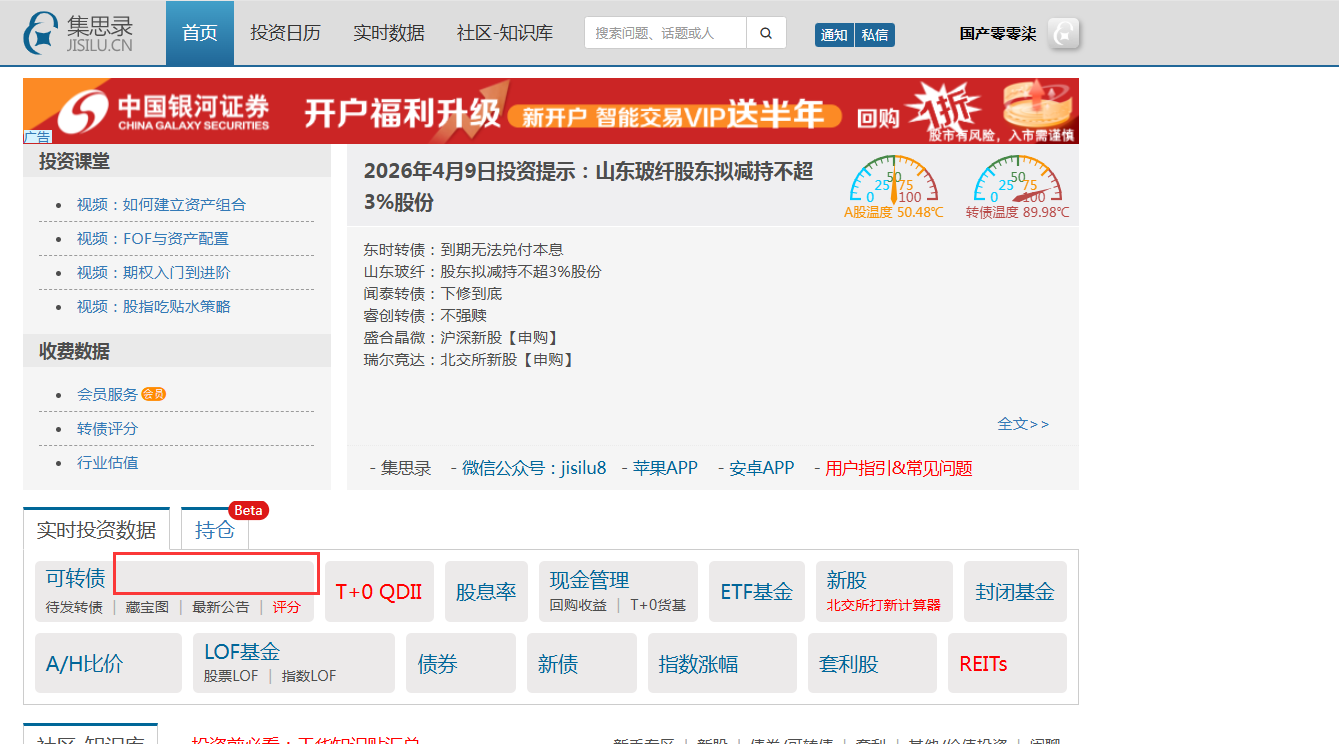Click the magnifier search icon

(766, 33)
